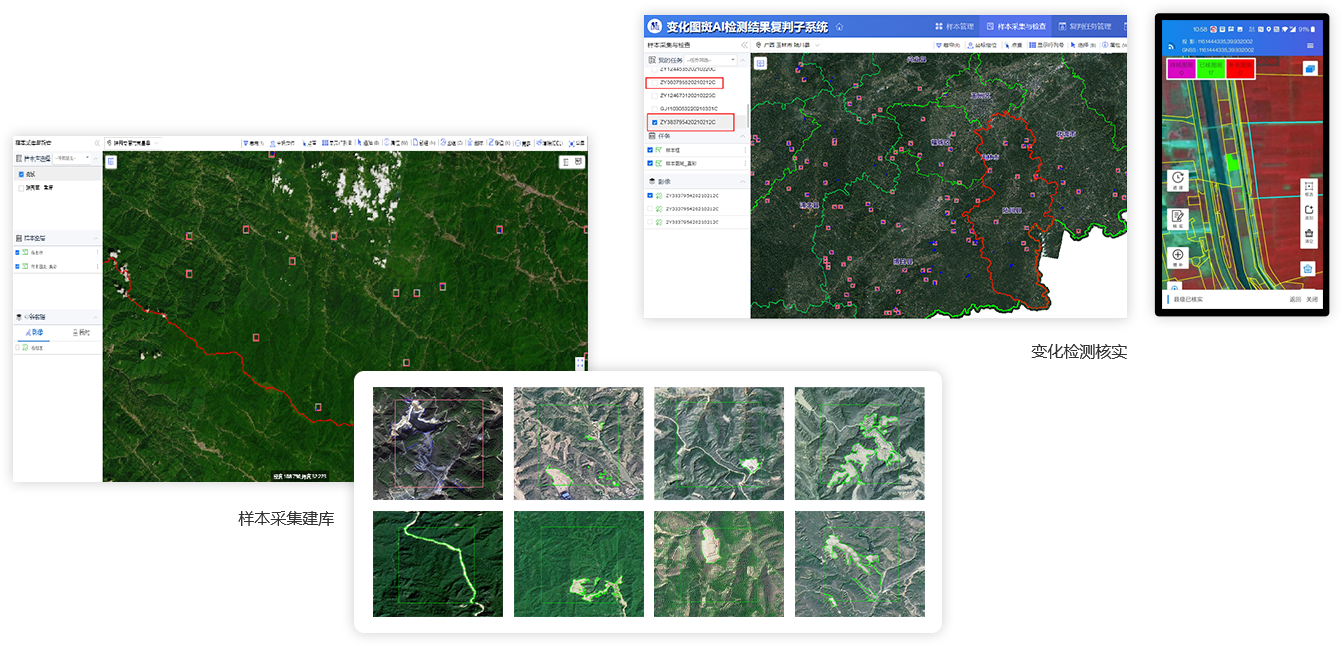Collapse left sidebar using double-chevron icon in AI system
This screenshot has width=1342, height=646.
(x=743, y=45)
